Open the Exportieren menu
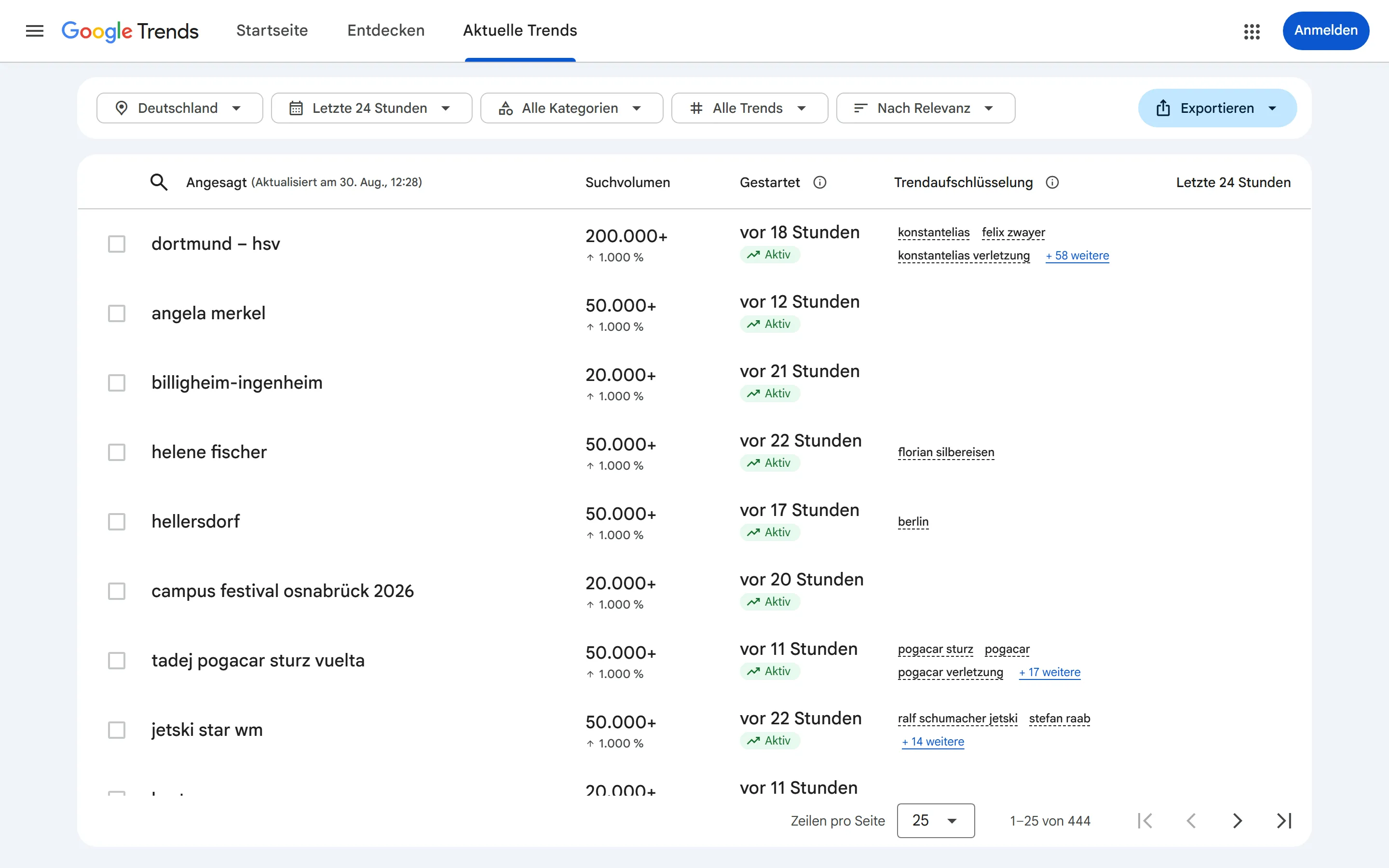The height and width of the screenshot is (868, 1389). (1217, 108)
